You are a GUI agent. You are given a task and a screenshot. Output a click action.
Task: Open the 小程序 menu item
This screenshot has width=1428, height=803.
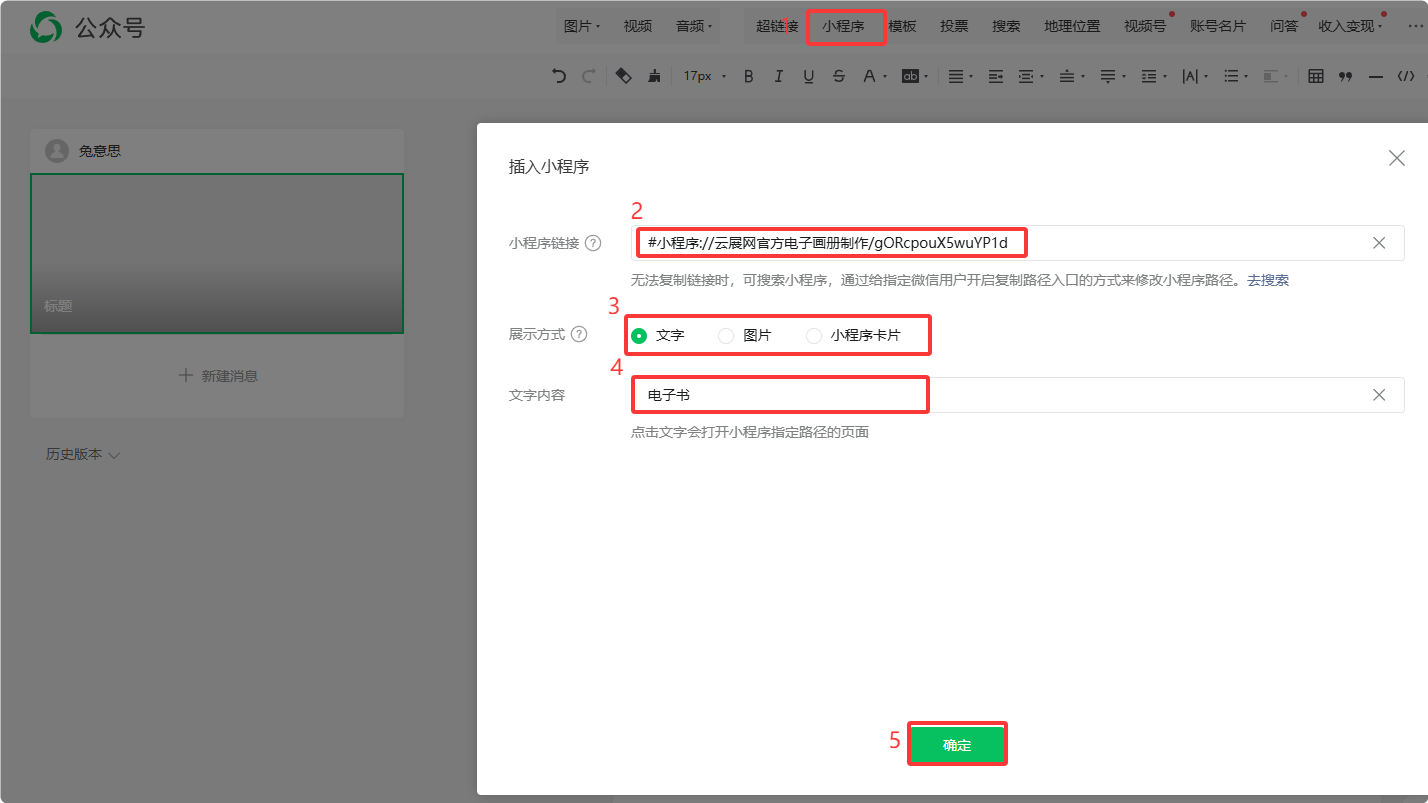[x=843, y=26]
